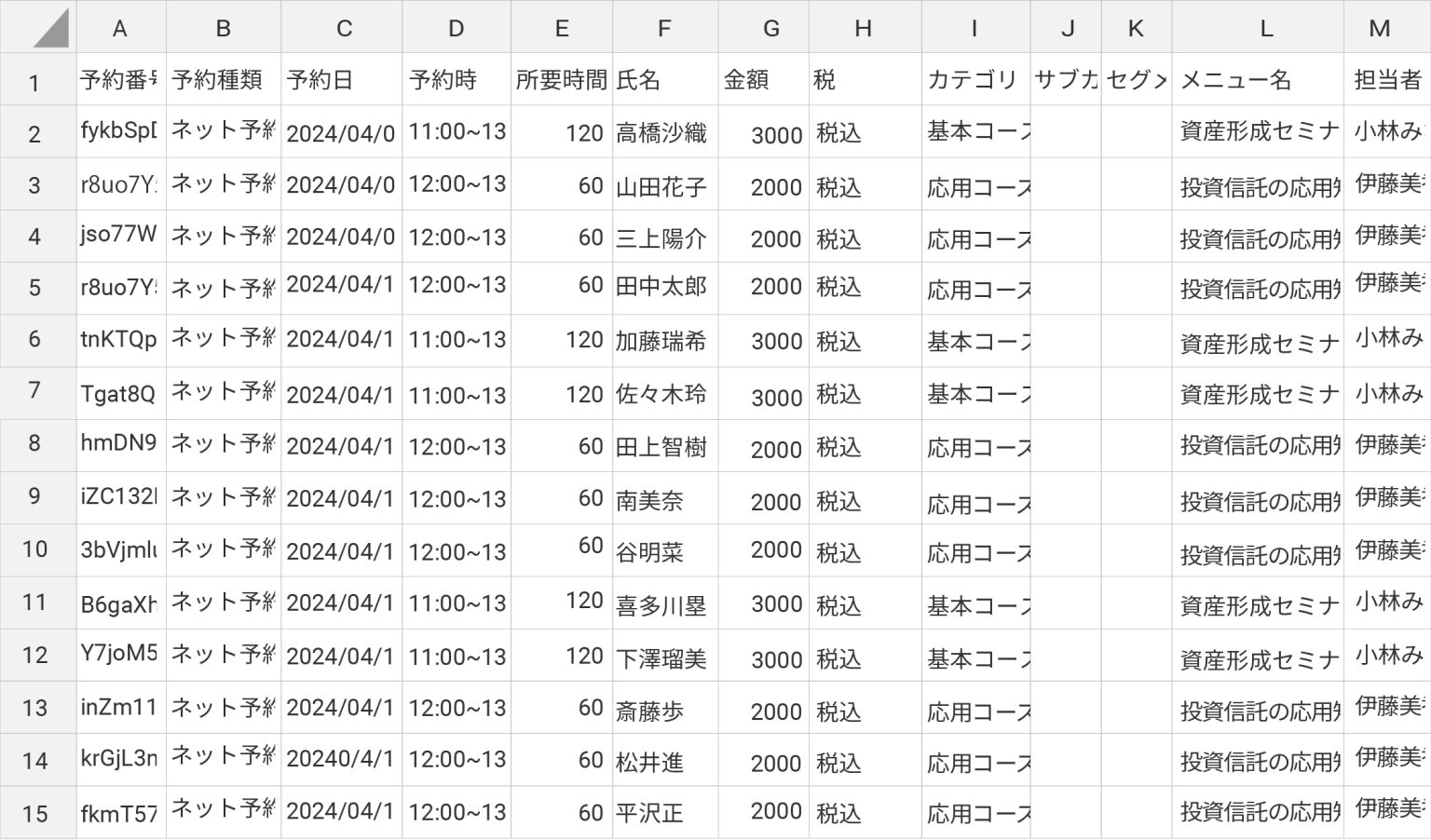This screenshot has width=1431, height=840.
Task: Select column F header
Action: click(x=663, y=28)
